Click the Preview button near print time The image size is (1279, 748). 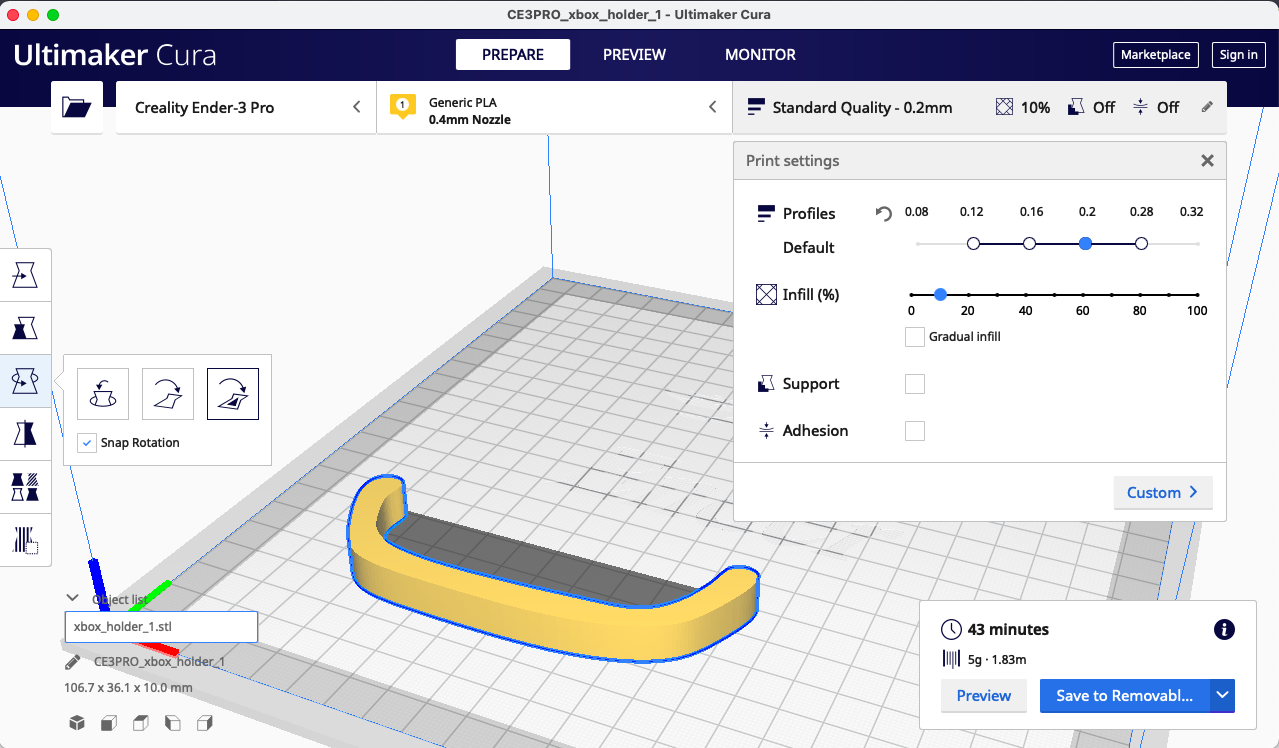pyautogui.click(x=984, y=696)
